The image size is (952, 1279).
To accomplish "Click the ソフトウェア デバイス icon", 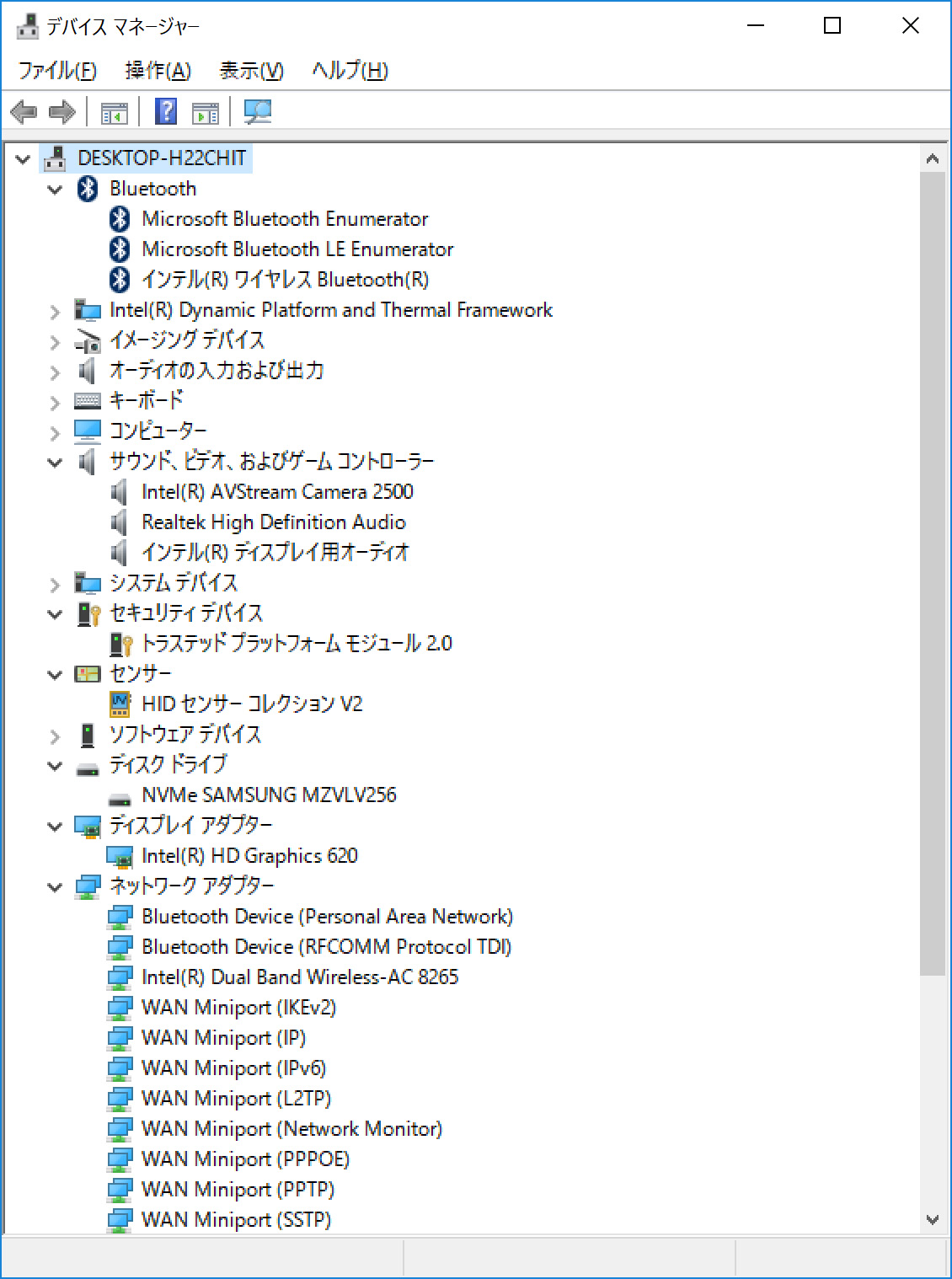I will pos(88,735).
